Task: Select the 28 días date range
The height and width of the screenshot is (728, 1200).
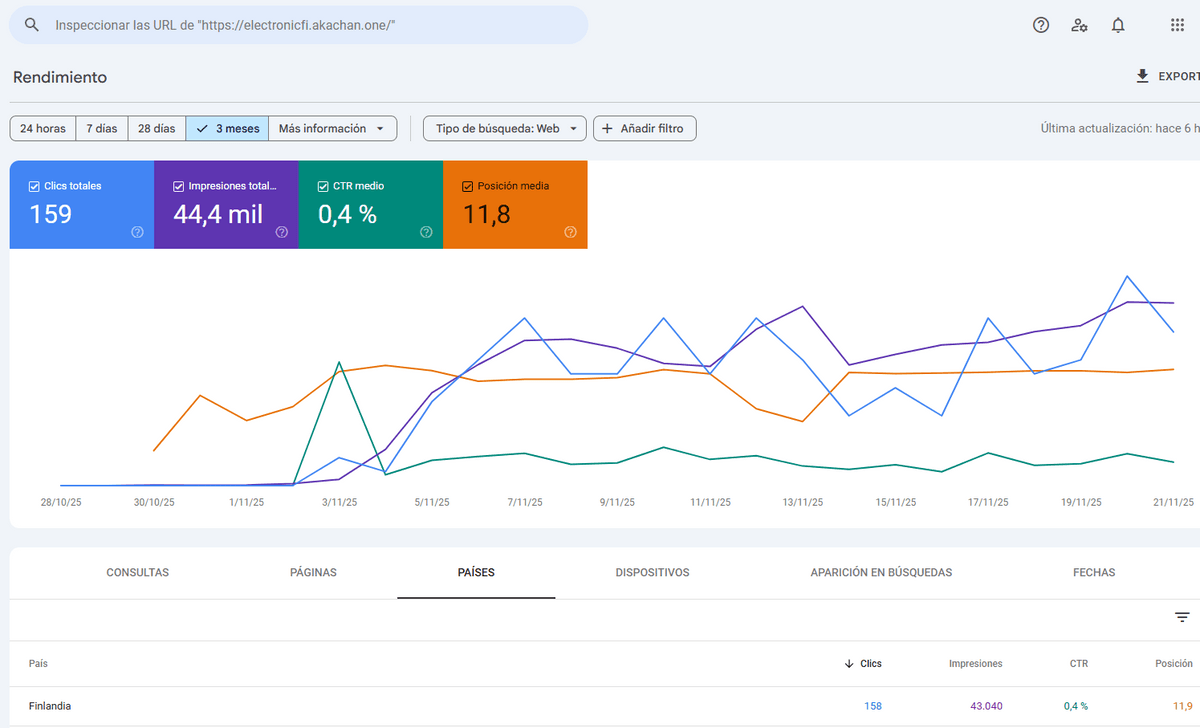Action: [x=156, y=129]
